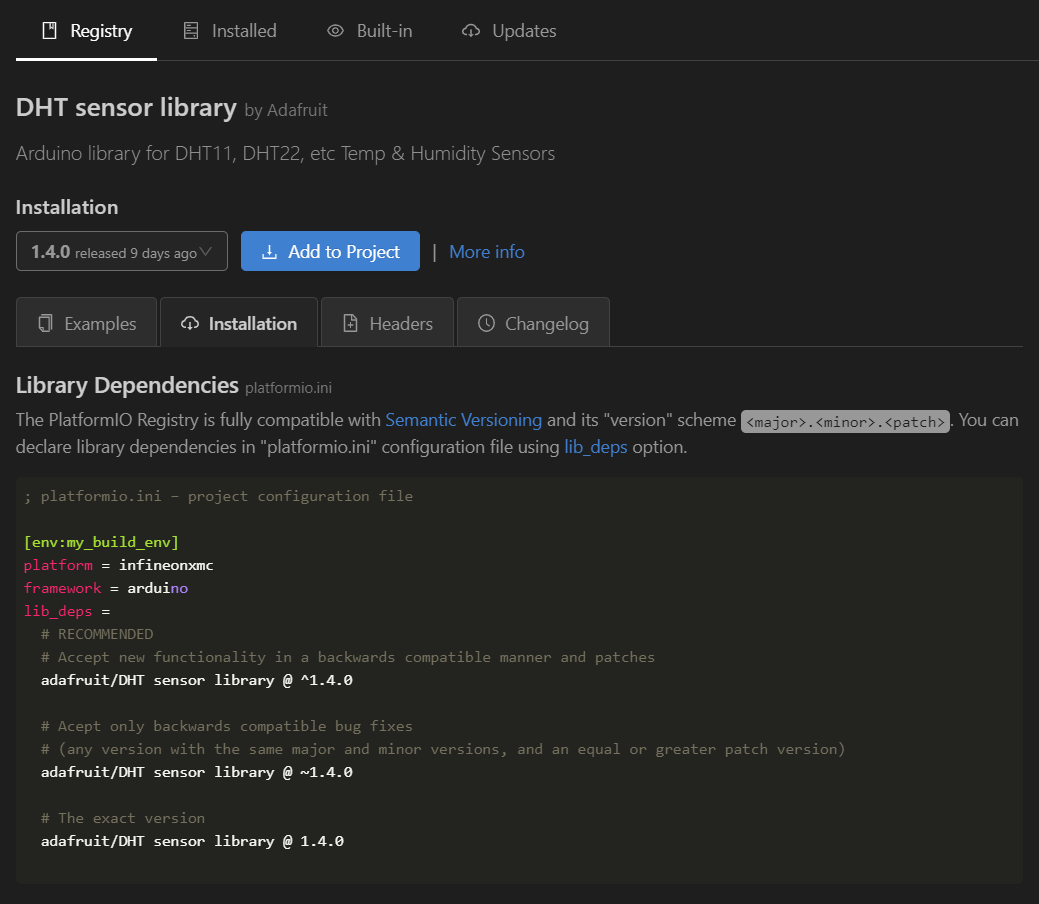Click the Changelog clock icon
Screen dimensions: 1039x904
pyautogui.click(x=486, y=323)
